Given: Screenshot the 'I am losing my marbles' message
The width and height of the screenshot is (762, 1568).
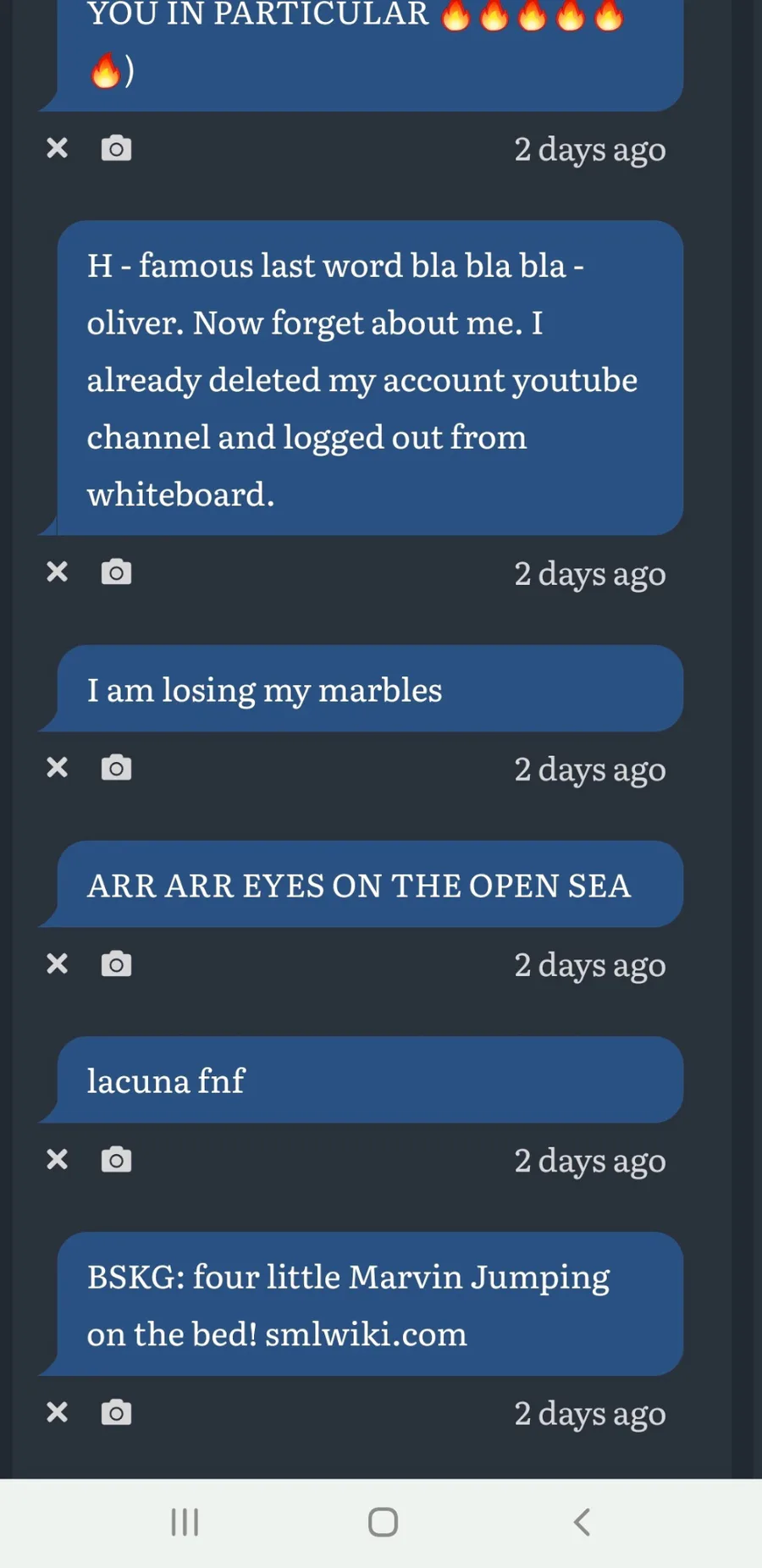Looking at the screenshot, I should click(116, 768).
